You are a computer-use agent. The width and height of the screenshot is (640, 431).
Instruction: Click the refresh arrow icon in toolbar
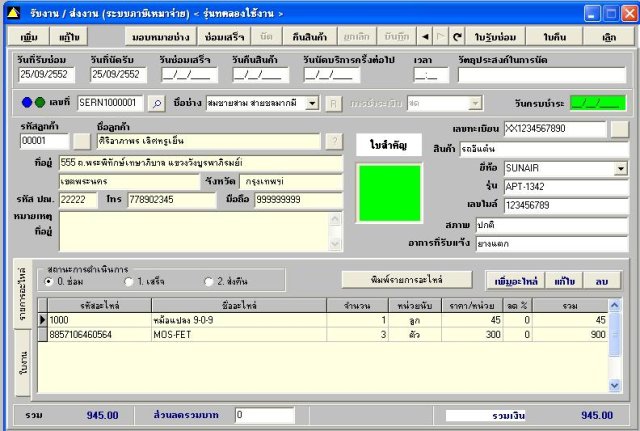click(457, 36)
